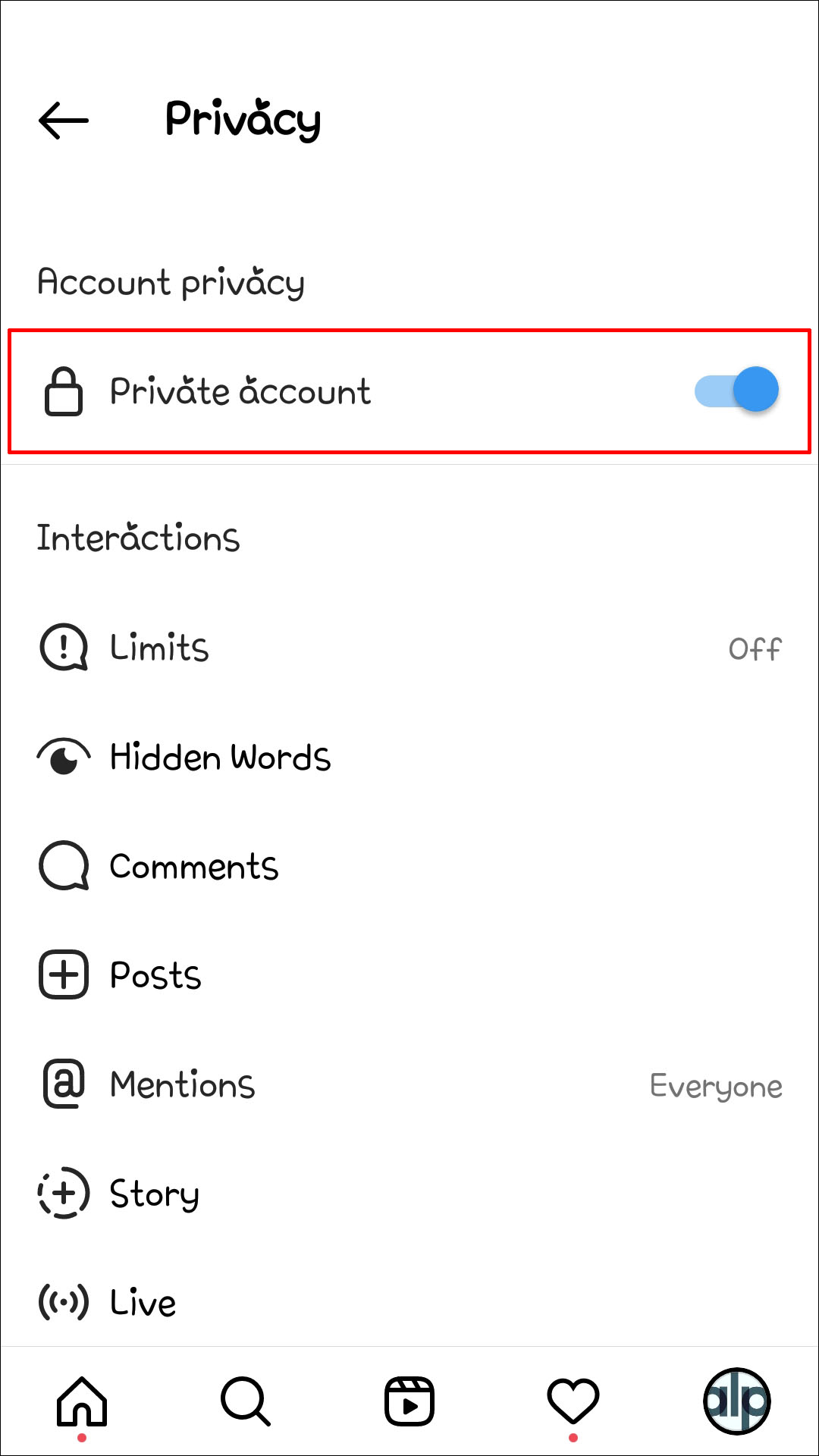Toggle the Private account switch
Viewport: 819px width, 1456px height.
(737, 391)
